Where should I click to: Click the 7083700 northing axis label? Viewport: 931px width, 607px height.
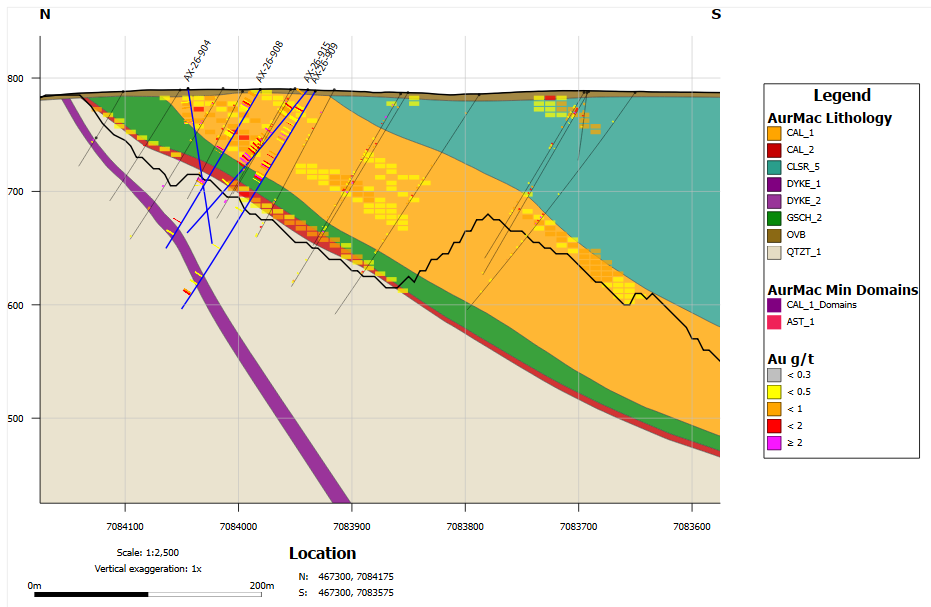tap(578, 527)
